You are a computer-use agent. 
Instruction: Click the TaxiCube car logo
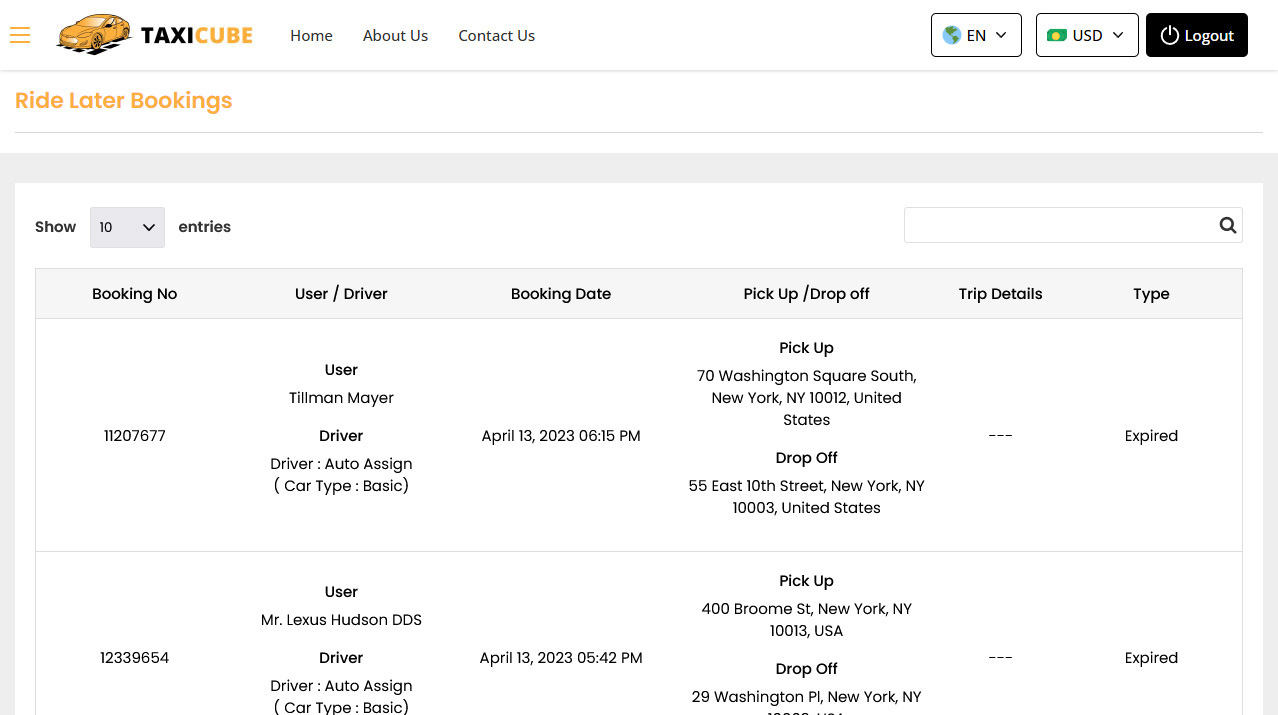click(94, 35)
